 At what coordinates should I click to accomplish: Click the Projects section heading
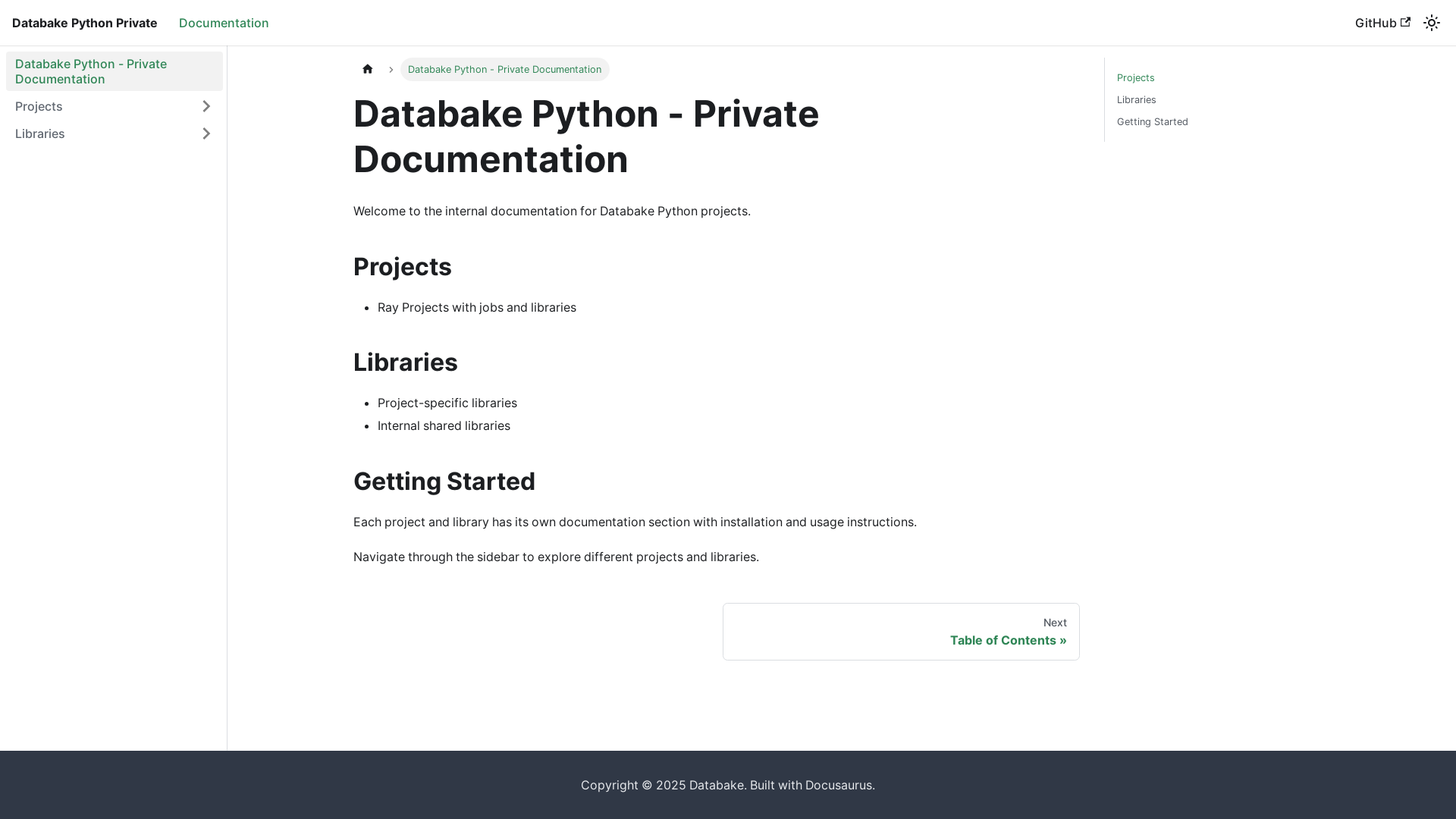403,267
